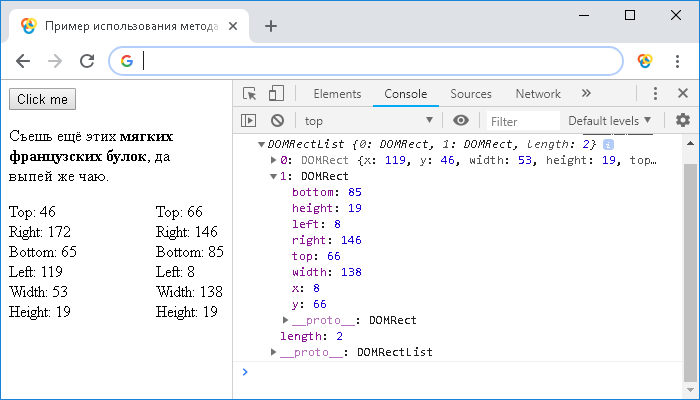700x400 pixels.
Task: Click the profile avatar icon in toolbar
Action: 645,61
